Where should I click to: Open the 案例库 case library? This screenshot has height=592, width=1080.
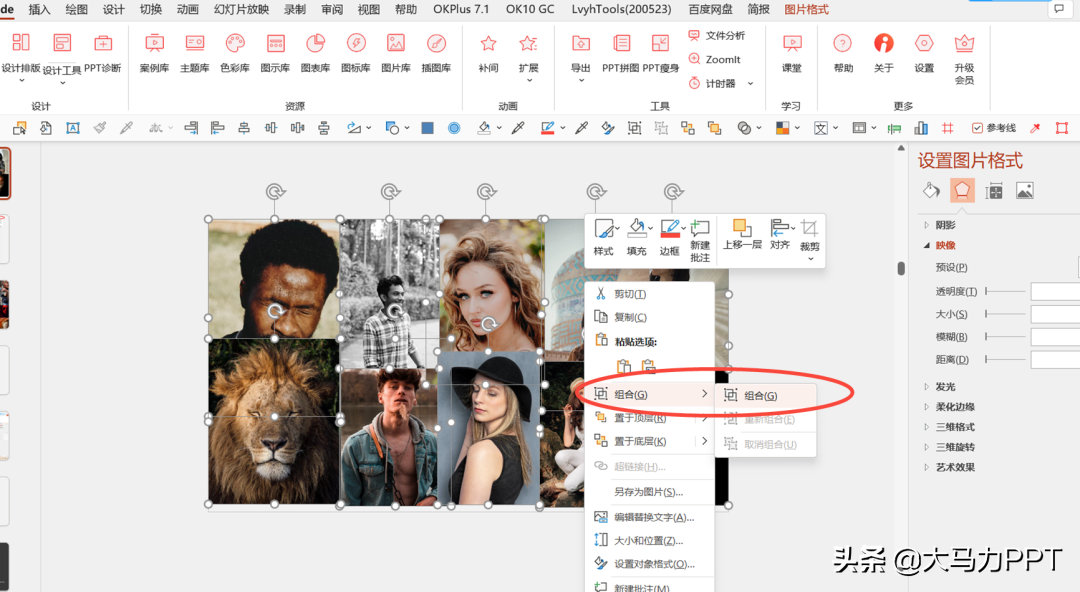154,54
